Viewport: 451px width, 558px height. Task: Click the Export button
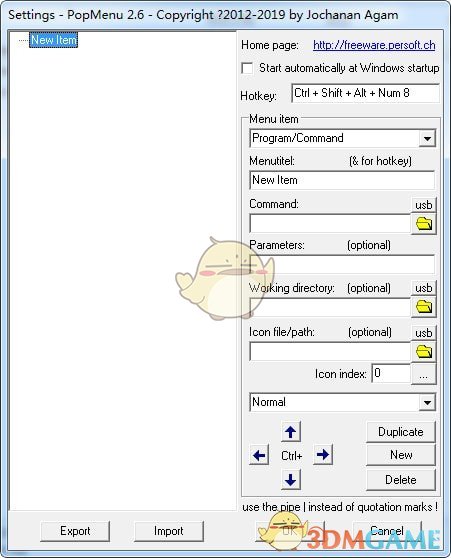75,531
